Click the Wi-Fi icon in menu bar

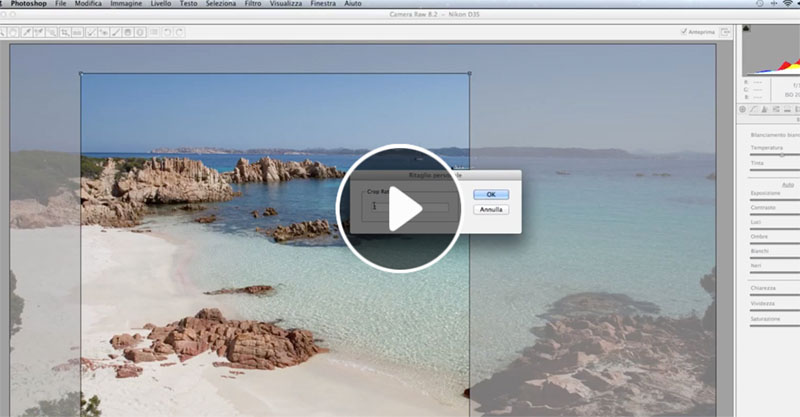(x=788, y=4)
